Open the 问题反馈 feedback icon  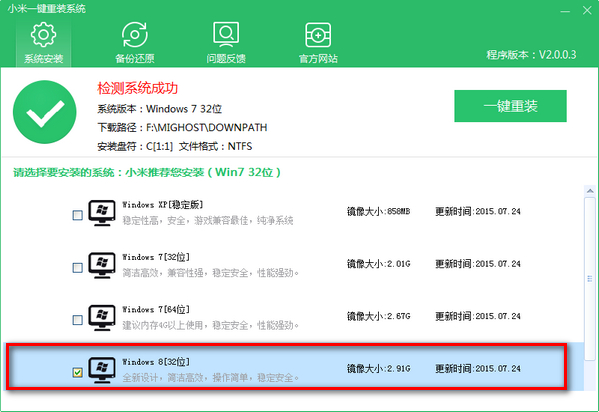226,35
